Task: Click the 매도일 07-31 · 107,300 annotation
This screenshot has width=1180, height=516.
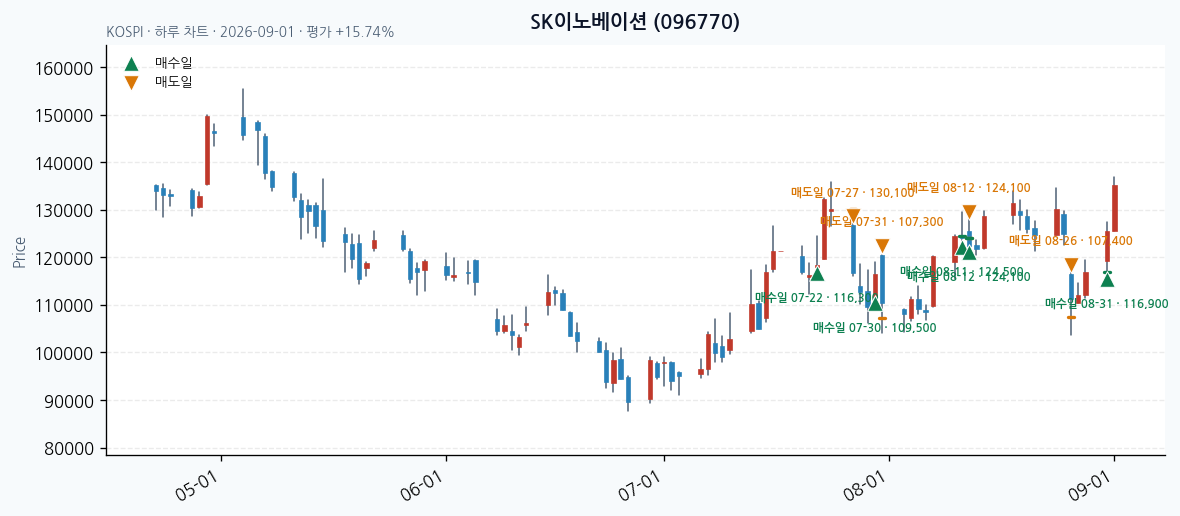Action: 882,221
